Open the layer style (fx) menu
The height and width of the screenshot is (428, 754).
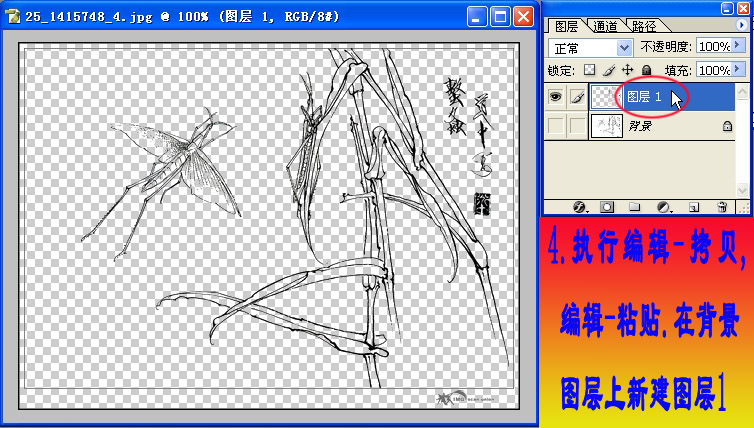click(579, 207)
